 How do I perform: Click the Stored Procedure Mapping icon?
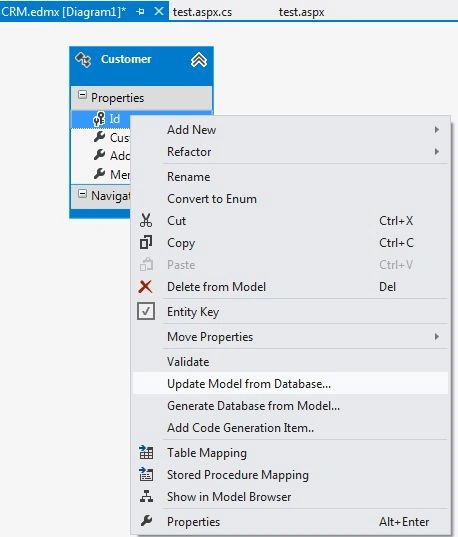click(x=146, y=474)
